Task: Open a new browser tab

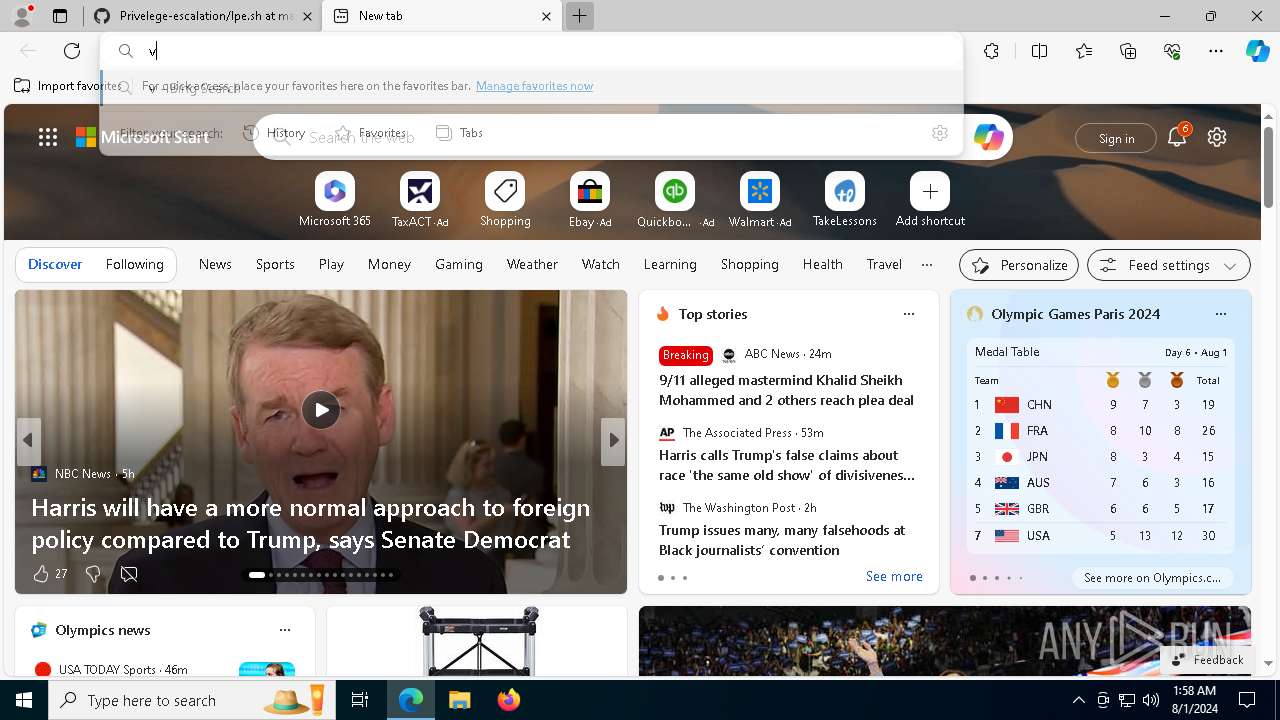Action: pos(579,16)
